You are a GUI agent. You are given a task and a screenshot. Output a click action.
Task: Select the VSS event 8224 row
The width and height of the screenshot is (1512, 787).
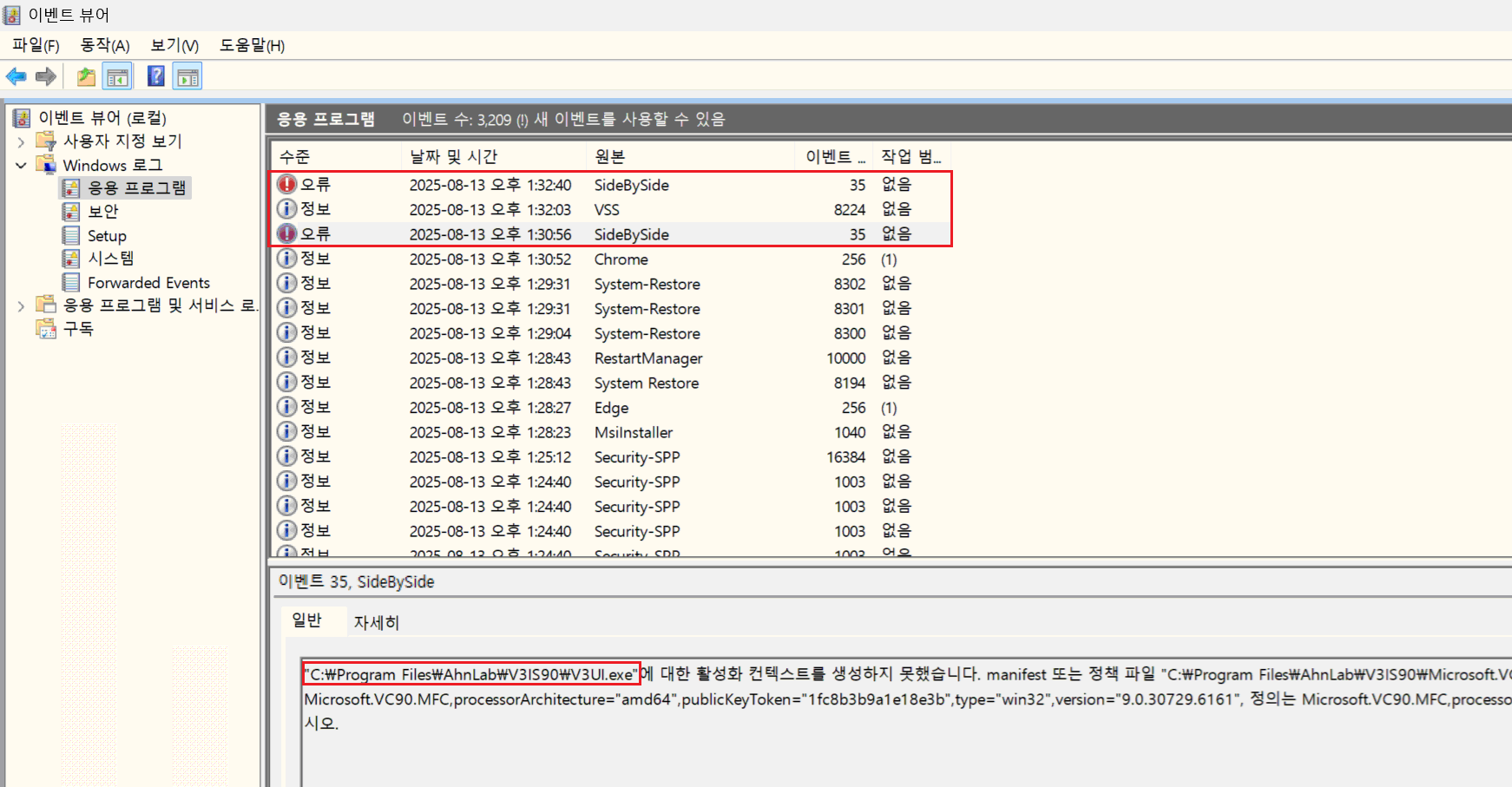pyautogui.click(x=608, y=210)
